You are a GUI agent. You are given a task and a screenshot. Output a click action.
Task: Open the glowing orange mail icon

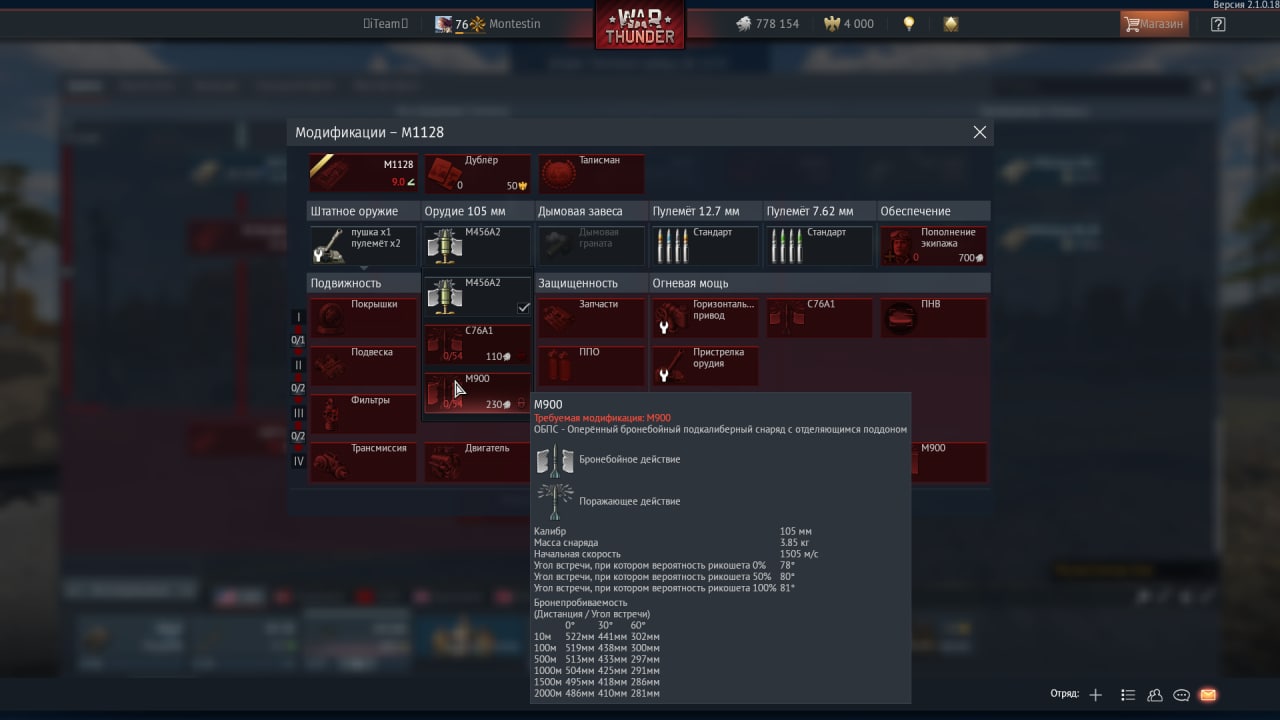click(1208, 695)
